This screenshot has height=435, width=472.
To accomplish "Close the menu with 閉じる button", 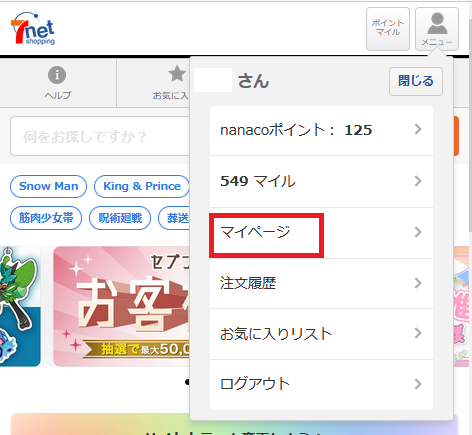I will point(416,81).
